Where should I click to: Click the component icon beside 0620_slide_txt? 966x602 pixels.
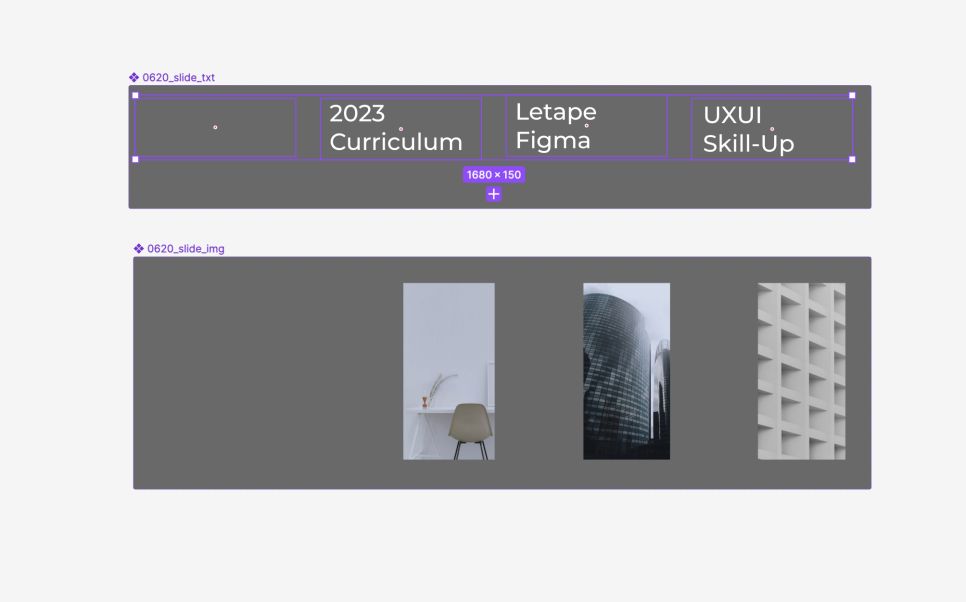(134, 78)
